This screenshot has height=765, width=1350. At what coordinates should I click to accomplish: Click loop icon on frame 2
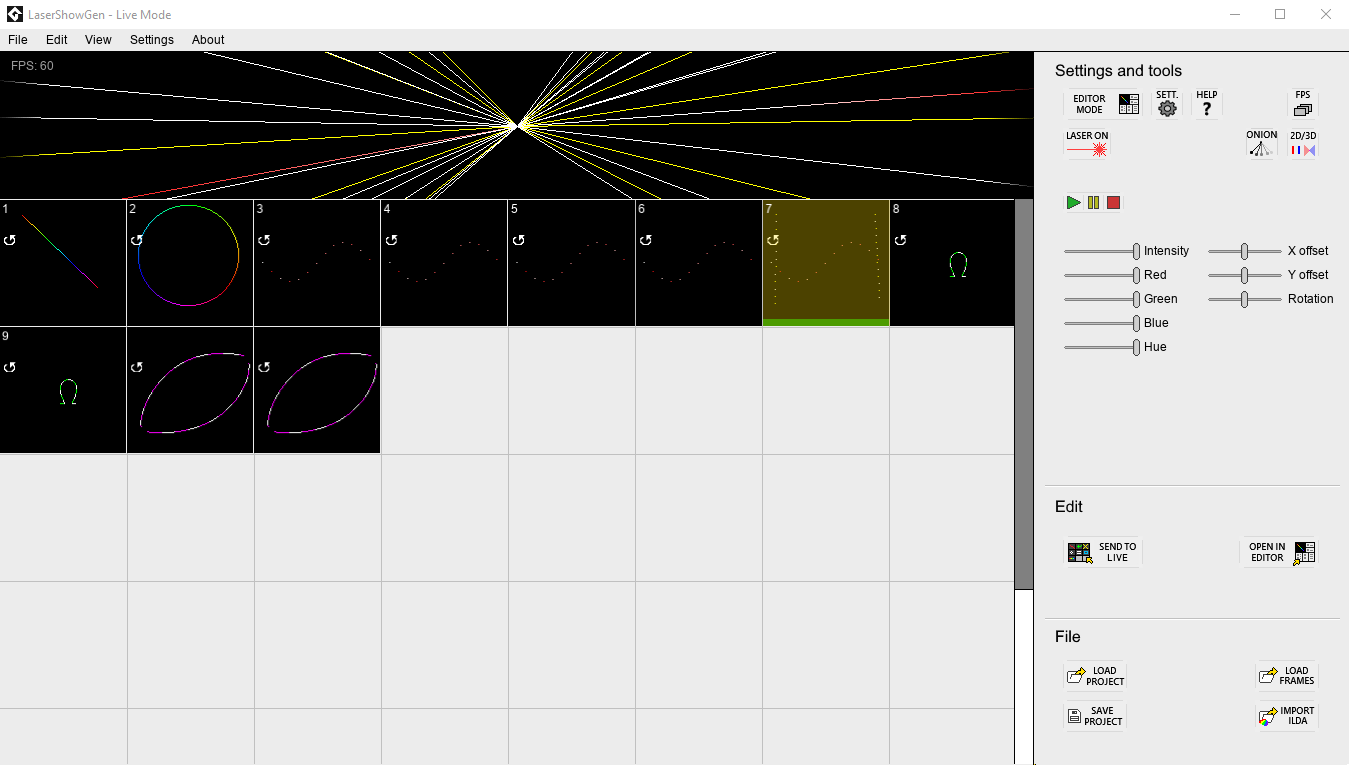coord(137,240)
